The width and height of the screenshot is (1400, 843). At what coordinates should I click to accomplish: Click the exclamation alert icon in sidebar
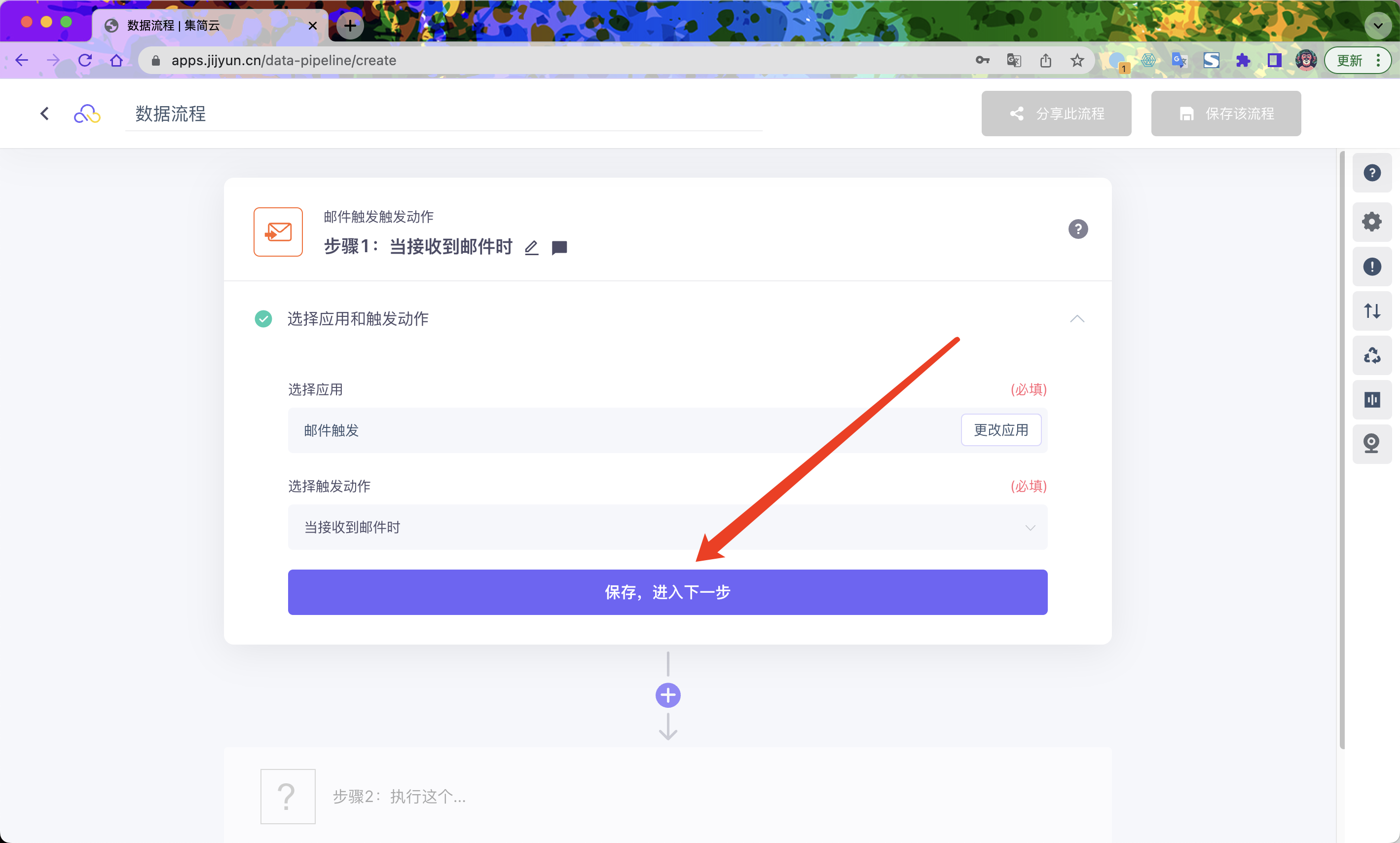click(1371, 267)
